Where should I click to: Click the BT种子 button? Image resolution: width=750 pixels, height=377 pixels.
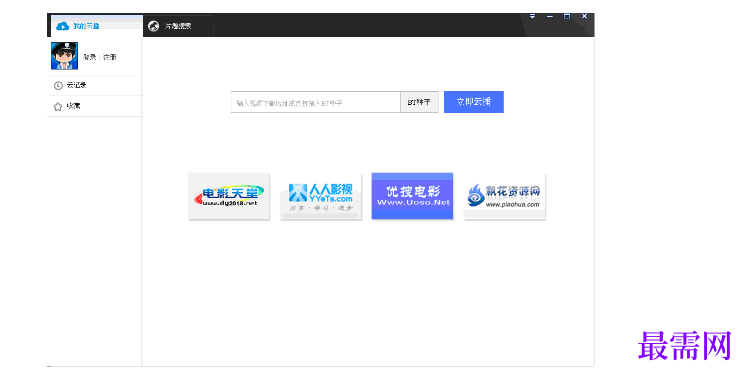tap(419, 102)
